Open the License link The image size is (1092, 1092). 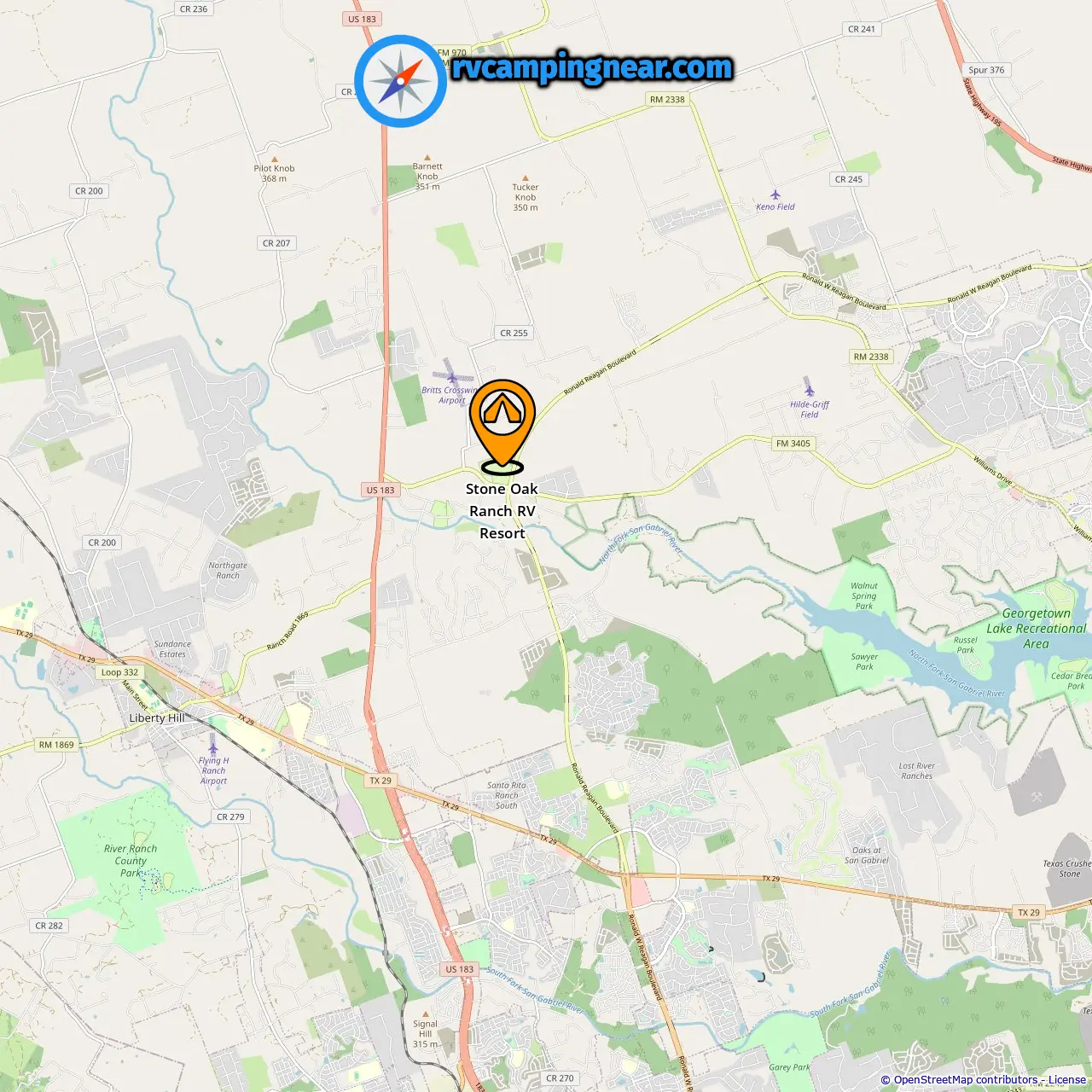[1067, 1080]
